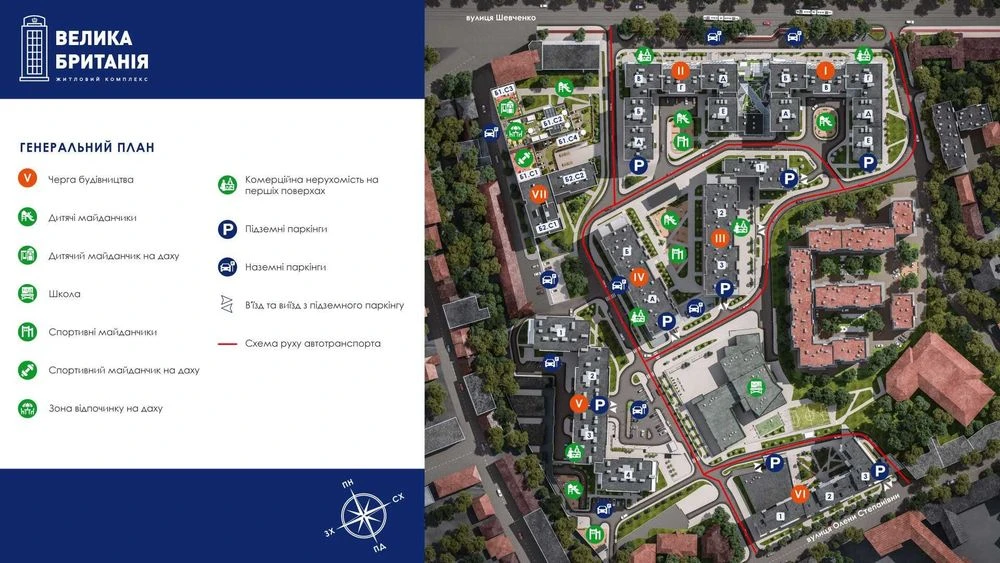Click the 'вулиця Шевченко' street label
This screenshot has height=563, width=1000.
pyautogui.click(x=501, y=18)
